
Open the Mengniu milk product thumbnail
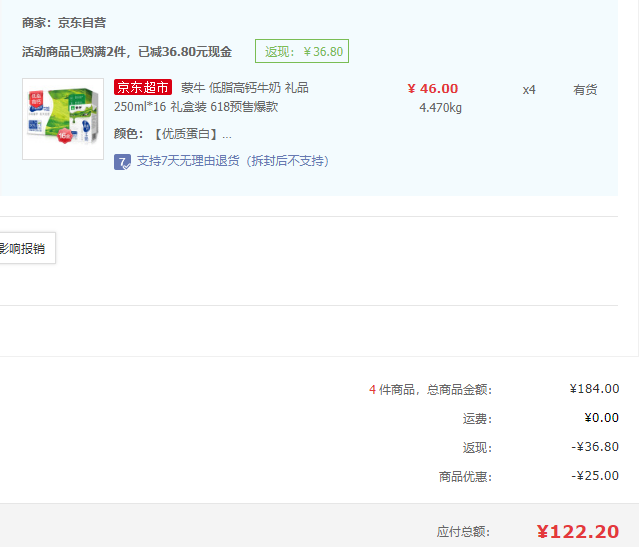[x=63, y=119]
